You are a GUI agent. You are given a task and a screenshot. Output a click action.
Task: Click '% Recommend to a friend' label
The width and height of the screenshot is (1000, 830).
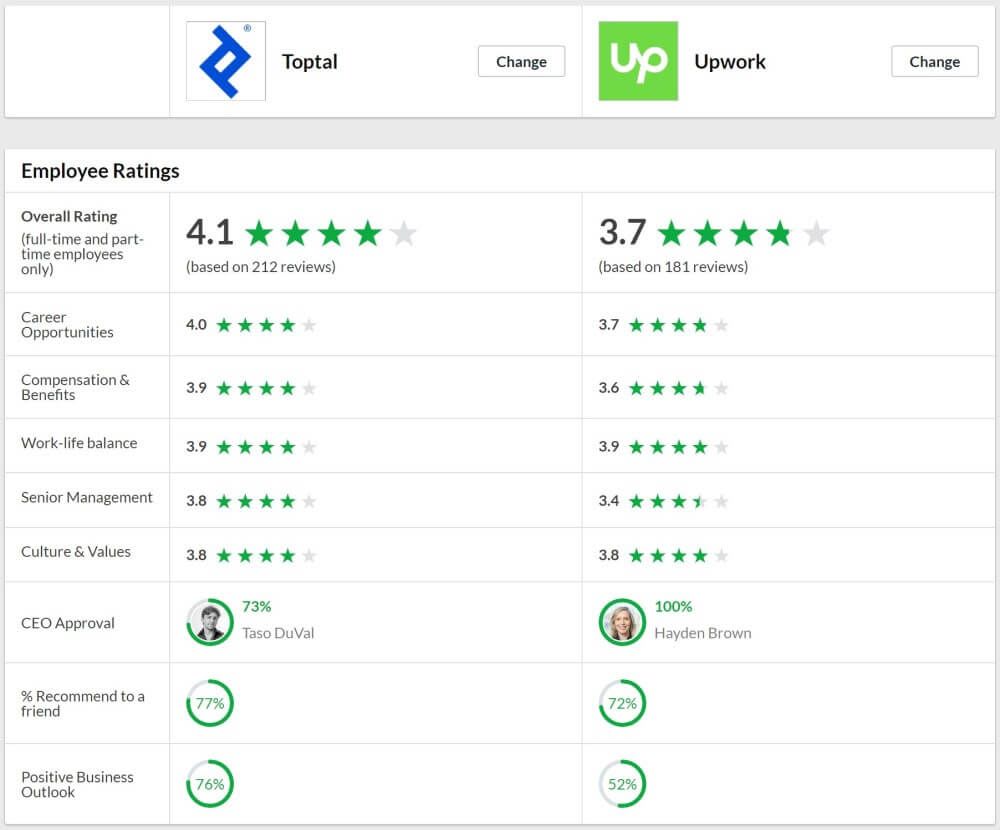pos(83,704)
